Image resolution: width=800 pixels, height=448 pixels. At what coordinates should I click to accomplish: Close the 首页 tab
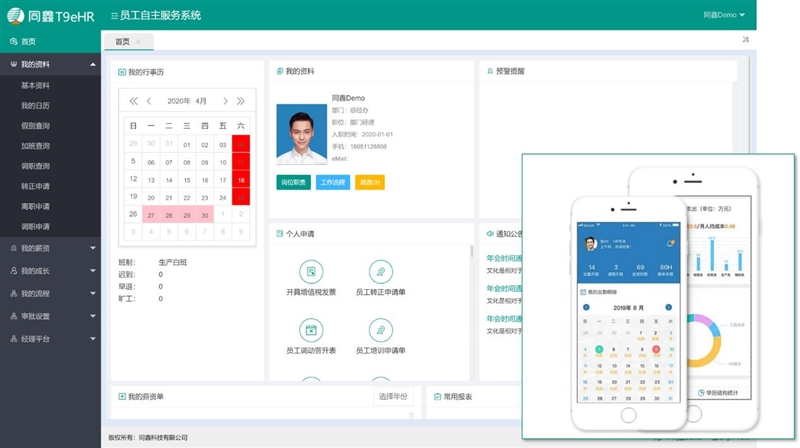pos(138,42)
